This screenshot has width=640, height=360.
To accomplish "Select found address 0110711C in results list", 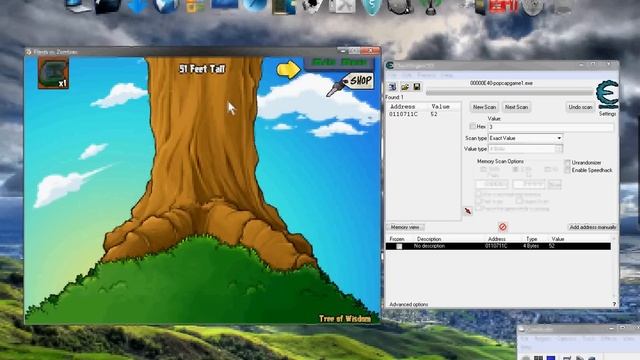I will click(x=403, y=114).
